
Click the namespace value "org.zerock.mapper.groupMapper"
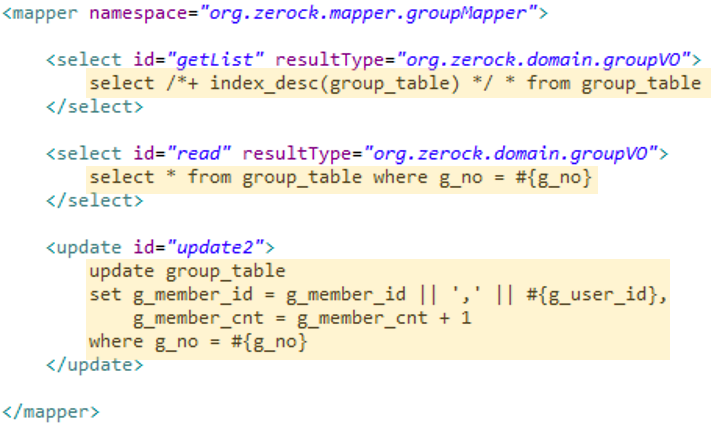click(x=369, y=13)
